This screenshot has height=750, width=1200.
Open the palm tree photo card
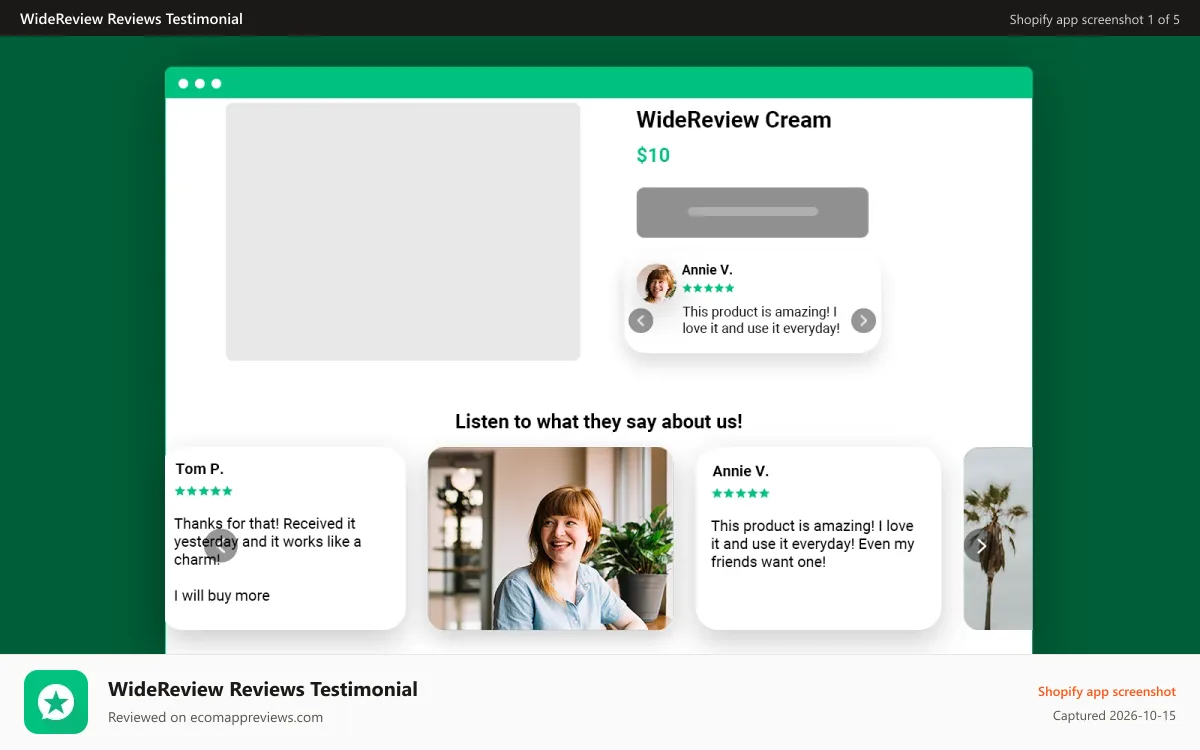(997, 538)
